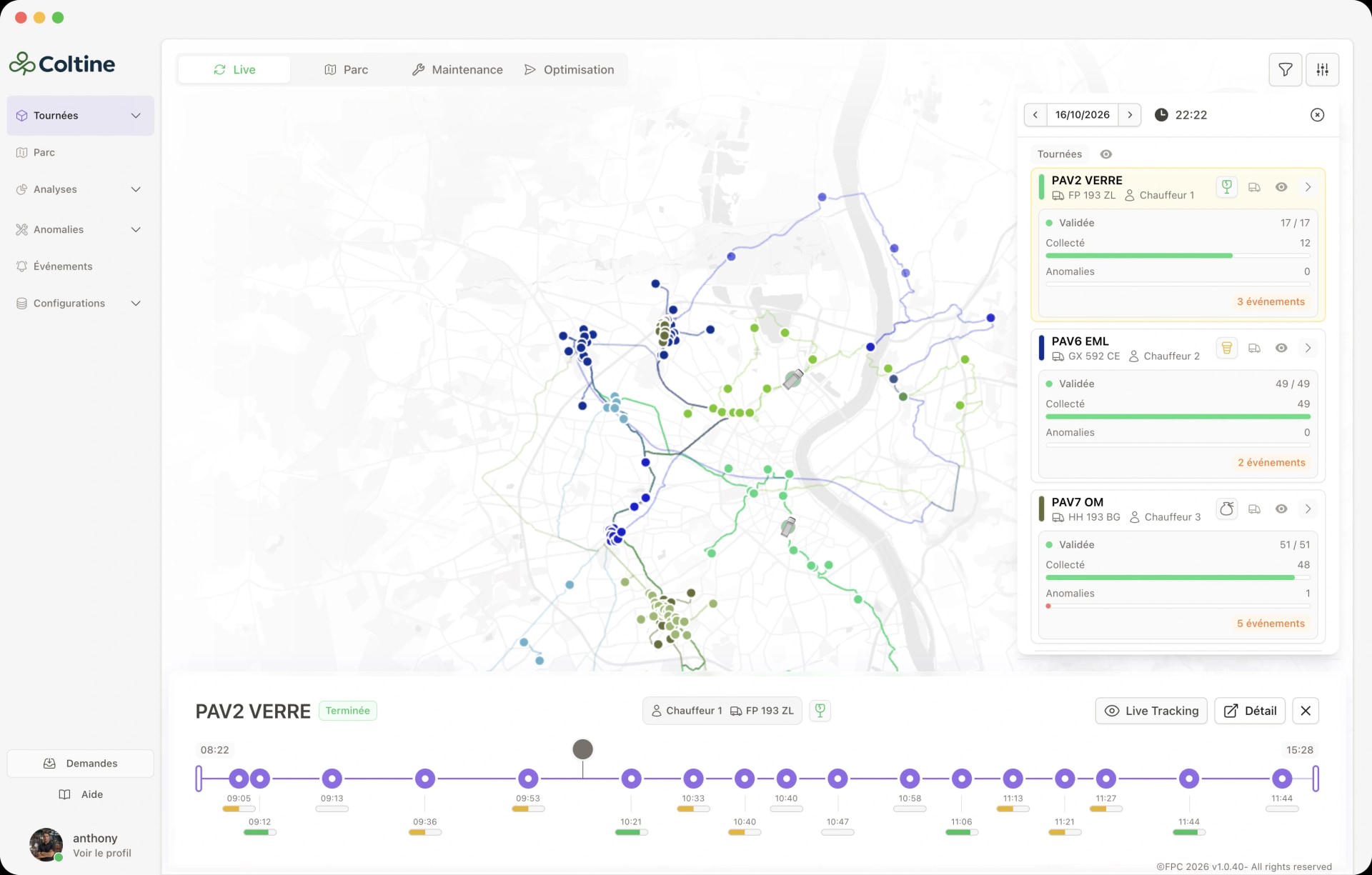This screenshot has height=875, width=1372.
Task: Click the 16/10/2026 date field
Action: tap(1083, 115)
